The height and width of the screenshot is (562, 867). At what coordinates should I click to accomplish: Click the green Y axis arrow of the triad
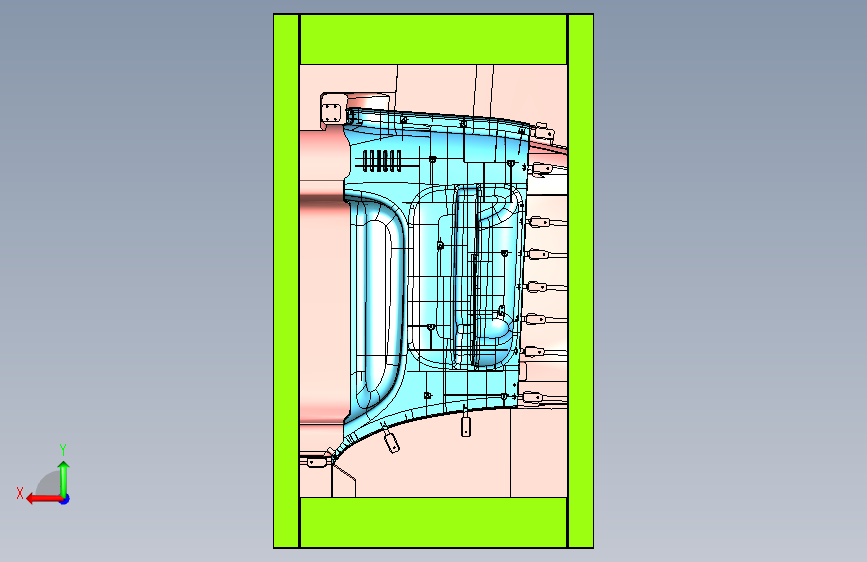coord(64,478)
